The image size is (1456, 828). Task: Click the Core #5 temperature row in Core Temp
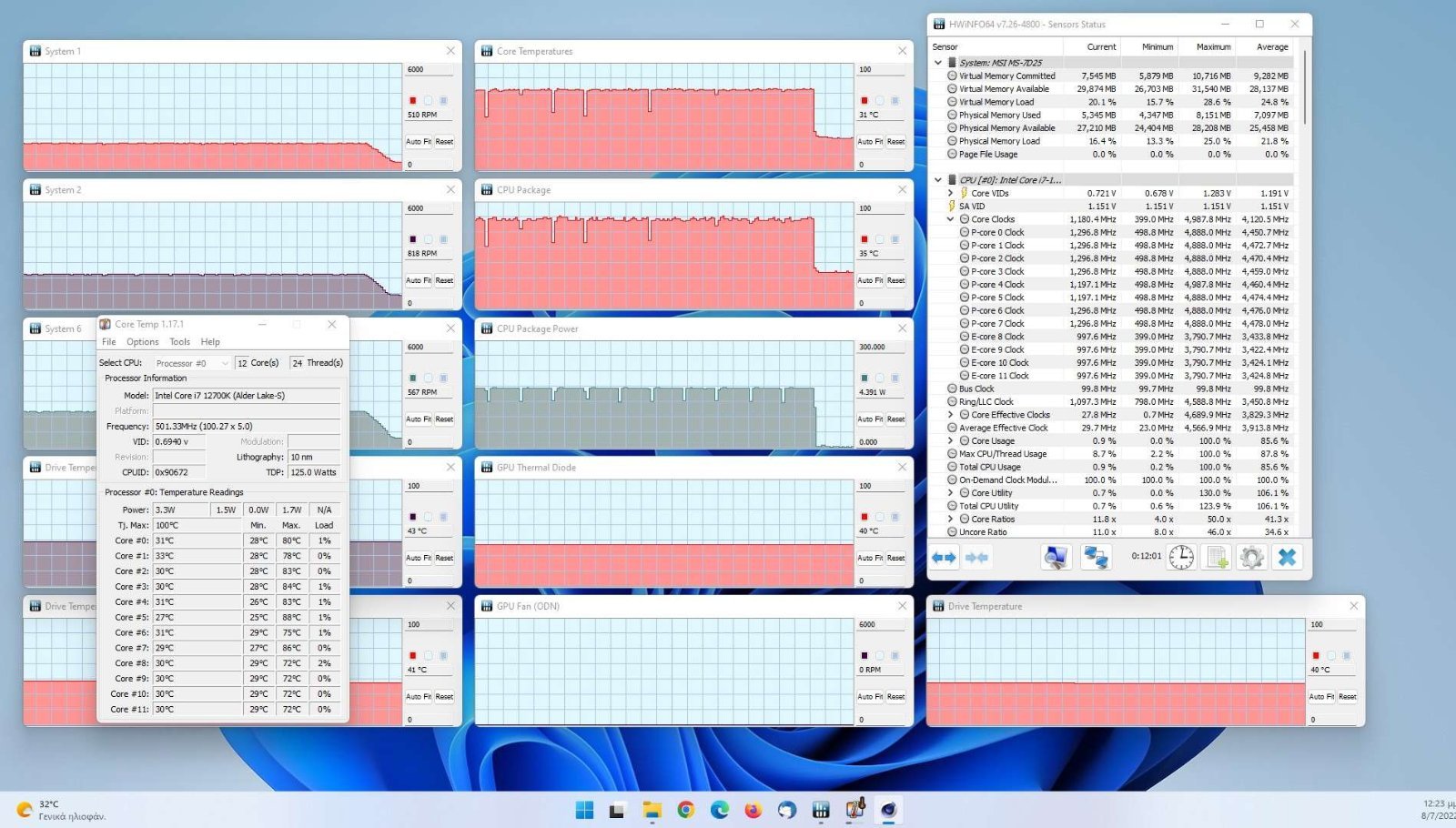click(223, 617)
